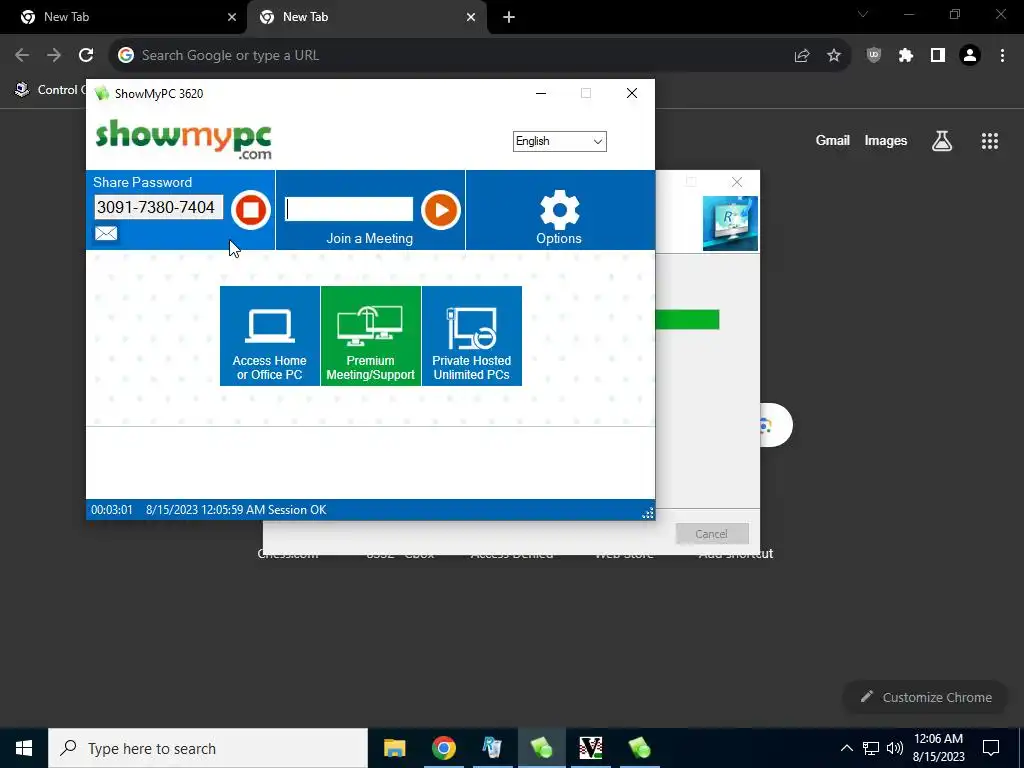Click the Session OK status text
The height and width of the screenshot is (768, 1024).
pyautogui.click(x=297, y=510)
